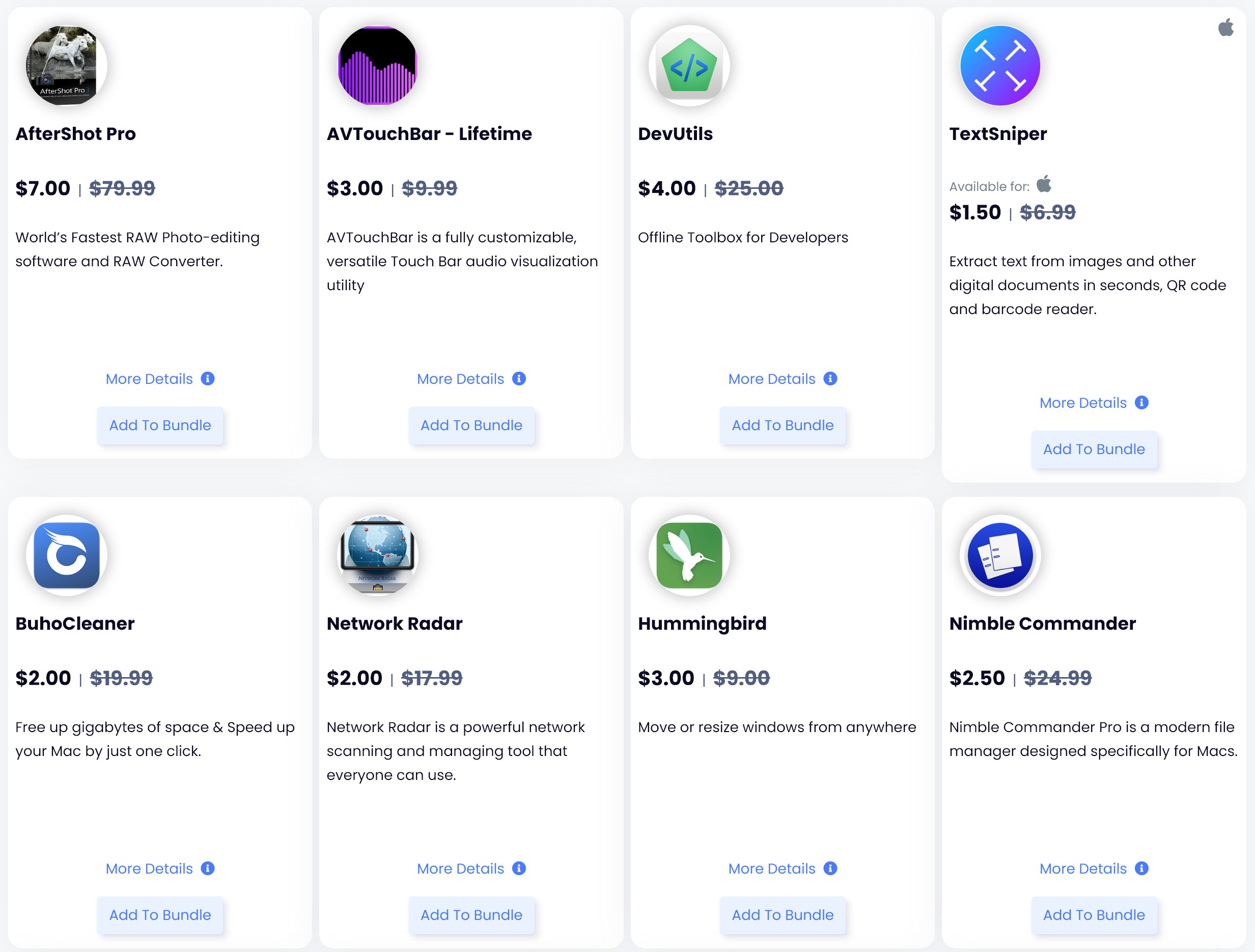The height and width of the screenshot is (952, 1255).
Task: Click the AfterShot Pro app icon
Action: point(66,65)
